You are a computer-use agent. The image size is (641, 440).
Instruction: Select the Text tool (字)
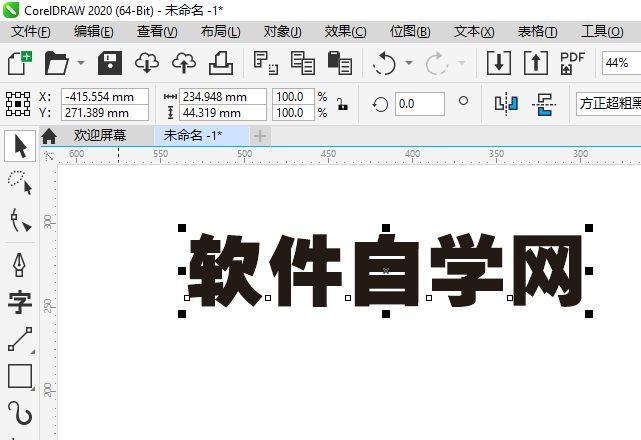[x=20, y=302]
